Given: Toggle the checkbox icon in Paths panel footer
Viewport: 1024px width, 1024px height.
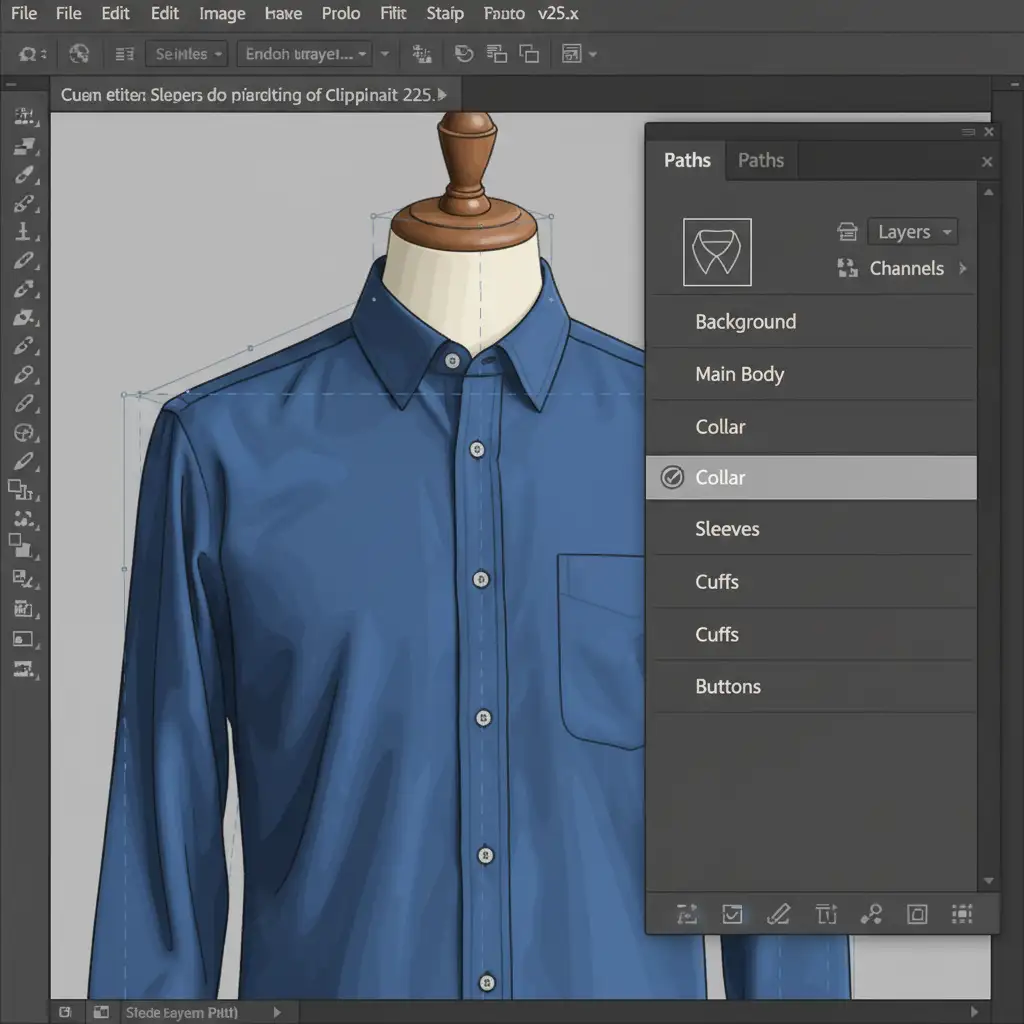Looking at the screenshot, I should point(732,913).
